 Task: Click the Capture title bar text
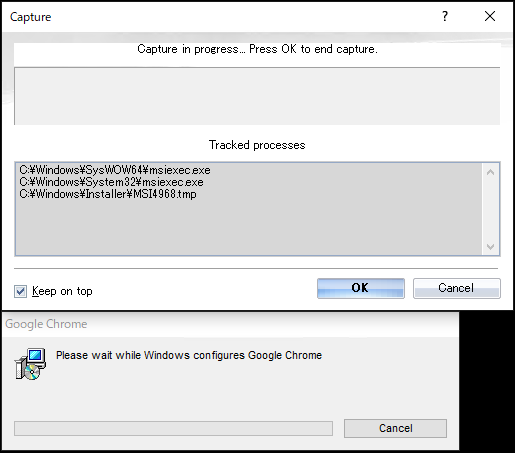tap(31, 17)
